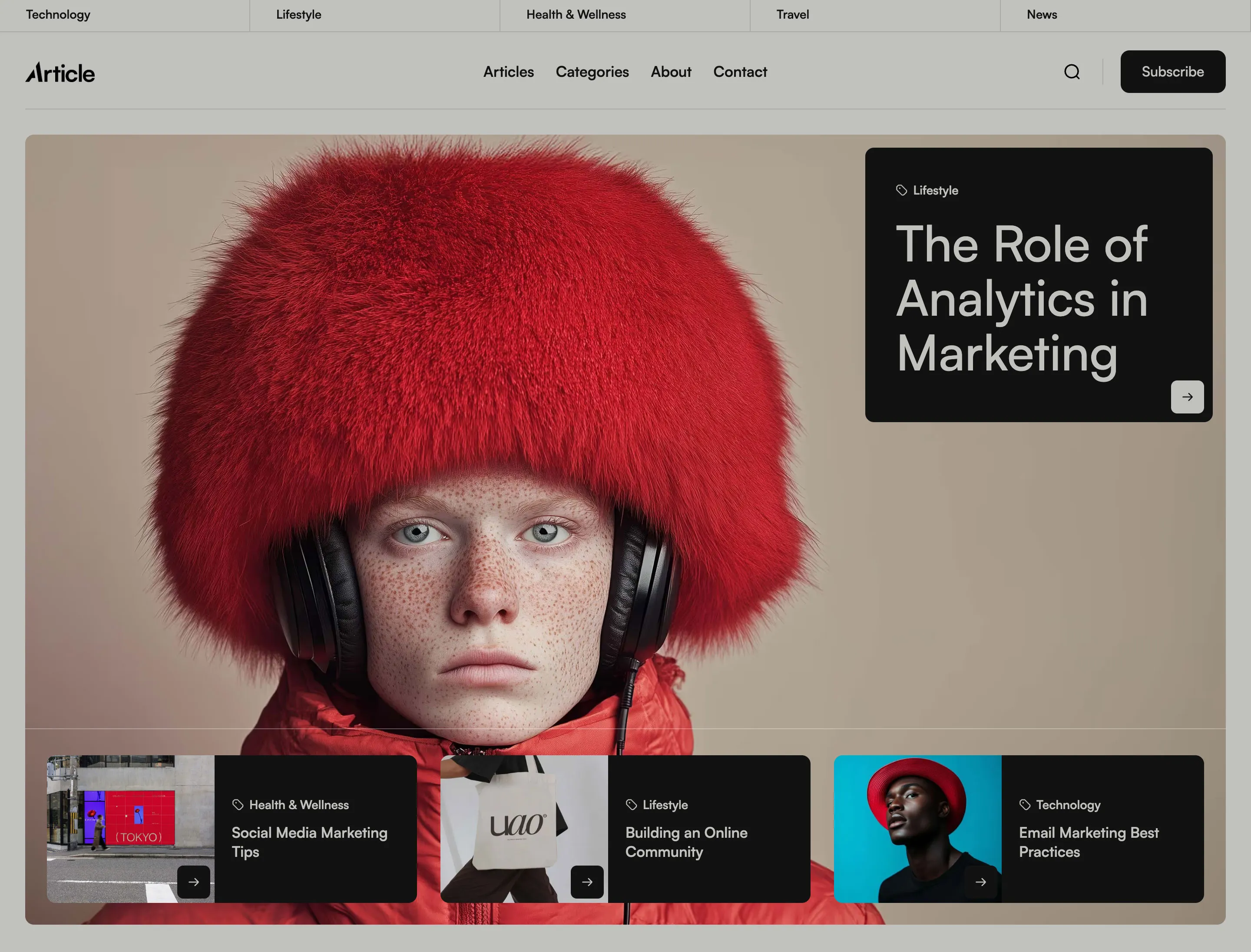Click arrow icon on tote bag thumbnail
The image size is (1251, 952).
pos(587,882)
